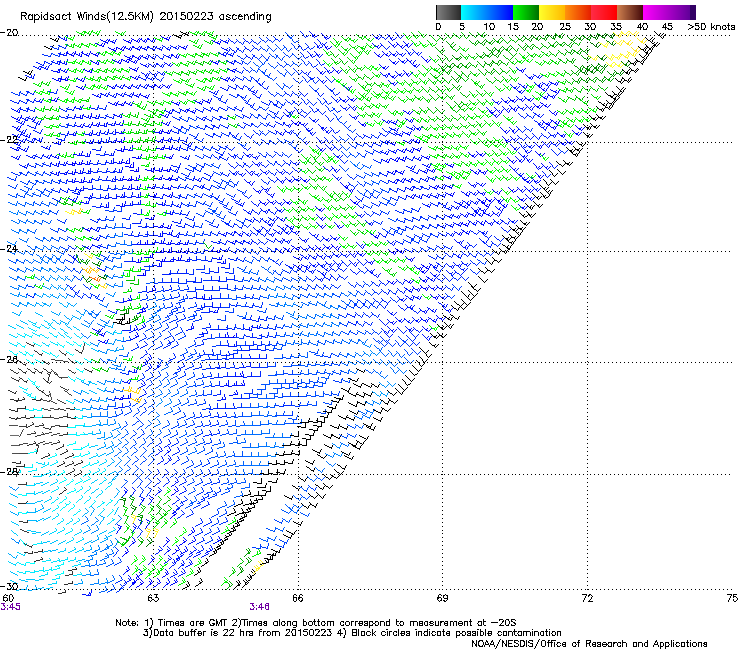Viewport: 740px width, 650px height.
Task: Click the longitude label '63'
Action: pos(153,598)
